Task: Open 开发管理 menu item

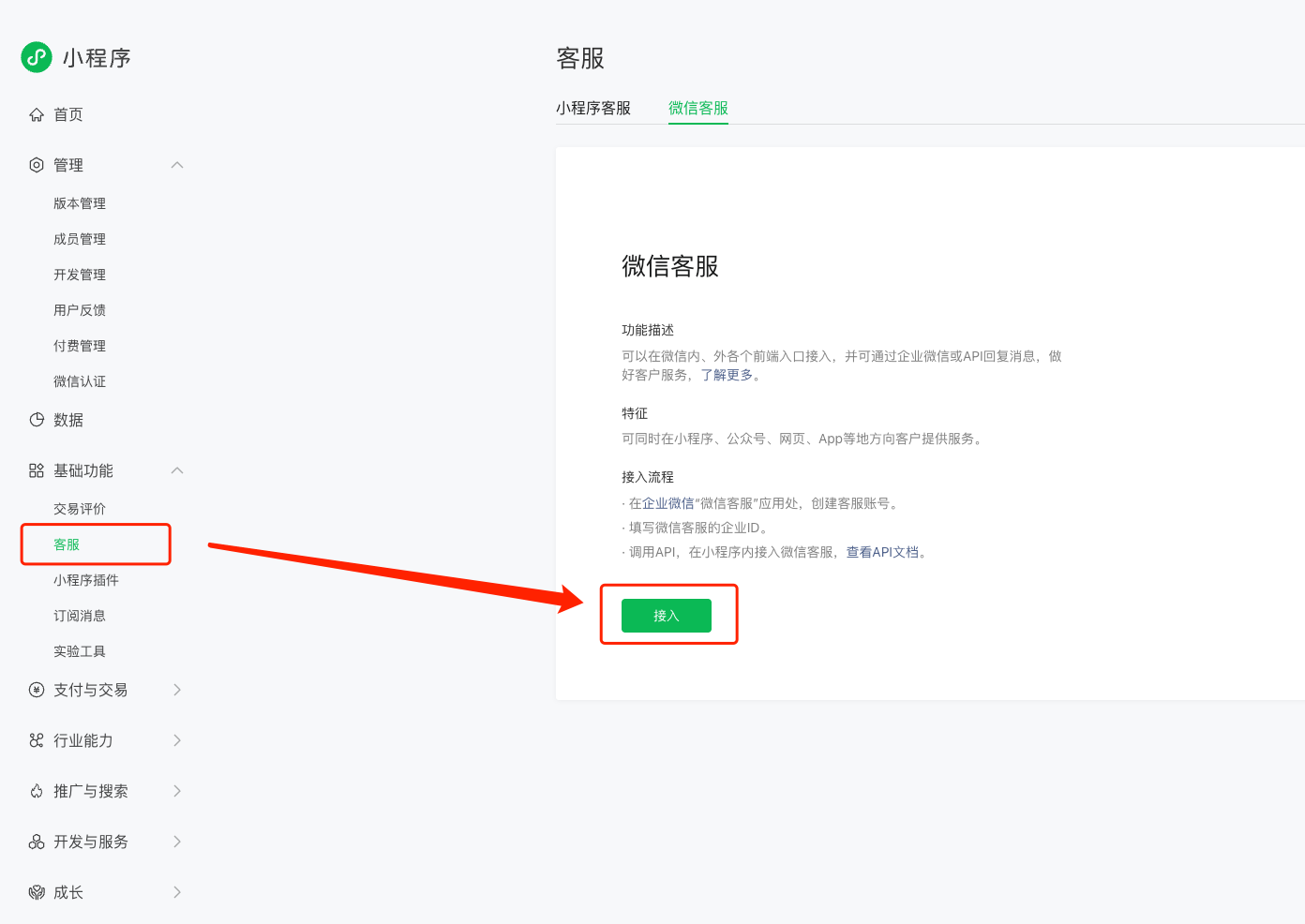Action: [80, 275]
